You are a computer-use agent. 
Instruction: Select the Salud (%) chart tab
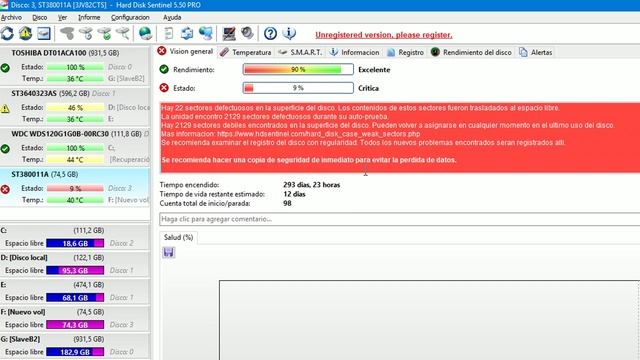(178, 238)
